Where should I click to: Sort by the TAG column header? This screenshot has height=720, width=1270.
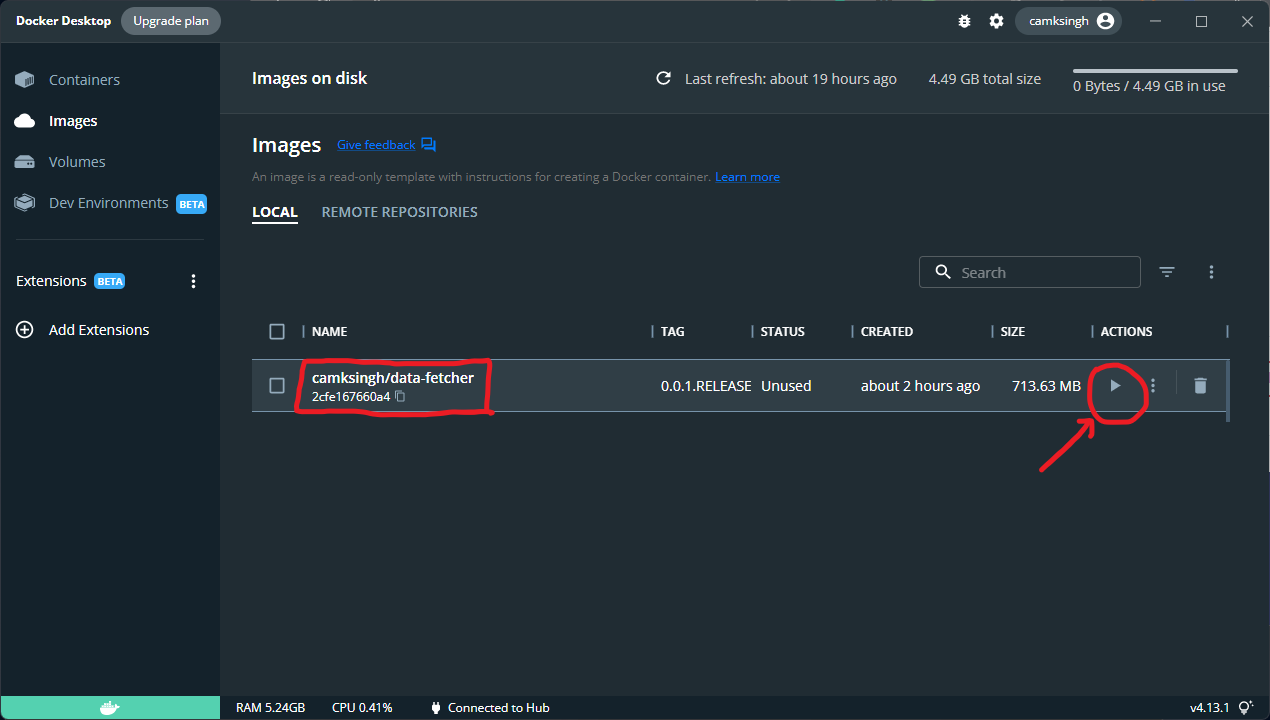[673, 331]
